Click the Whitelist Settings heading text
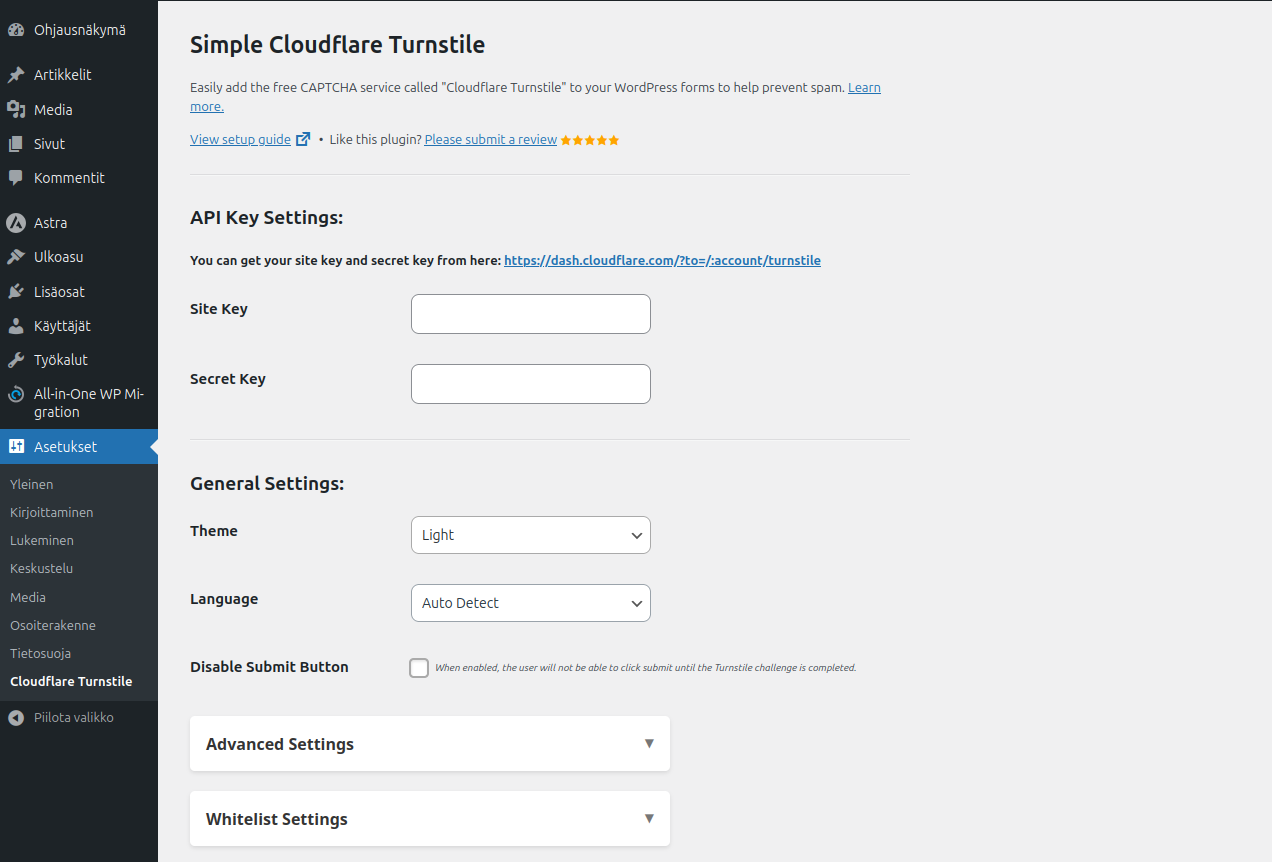This screenshot has height=862, width=1272. tap(277, 819)
